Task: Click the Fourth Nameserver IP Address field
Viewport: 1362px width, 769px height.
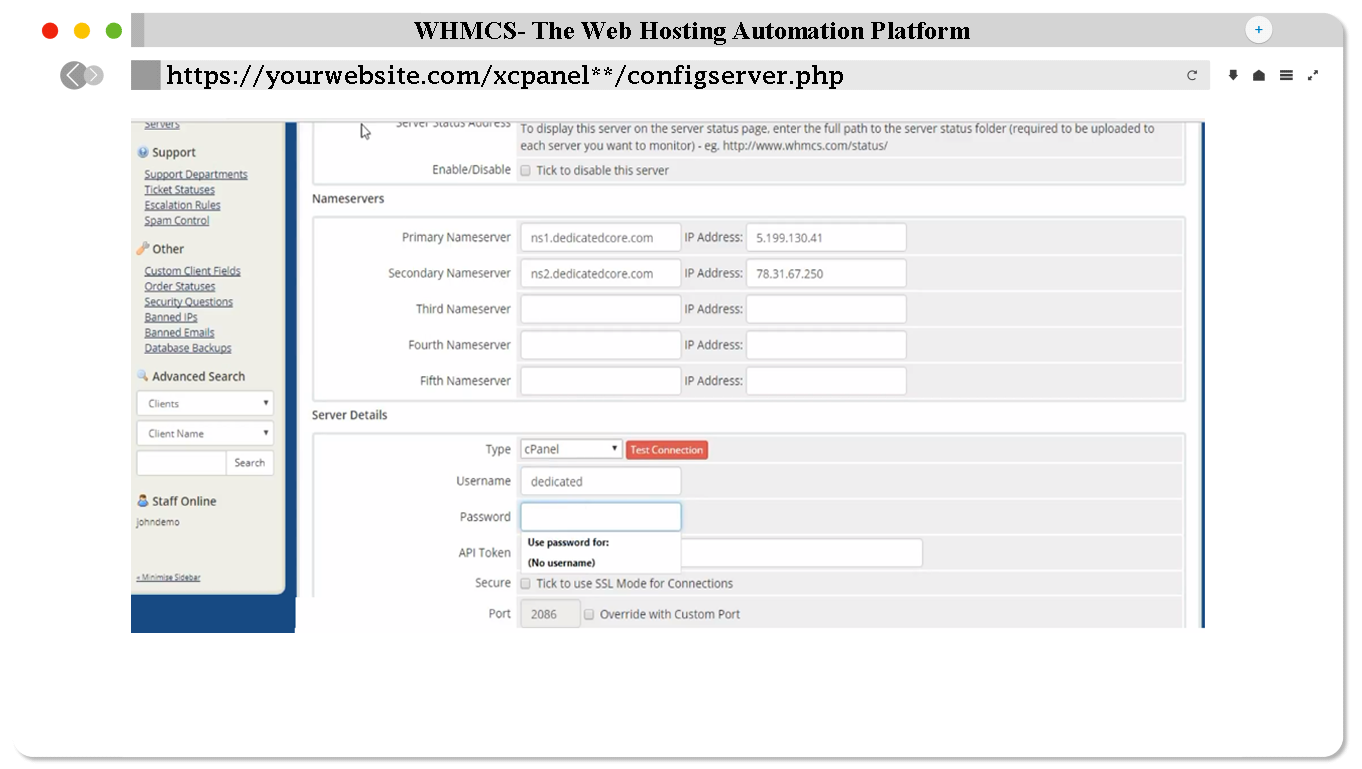Action: 826,345
